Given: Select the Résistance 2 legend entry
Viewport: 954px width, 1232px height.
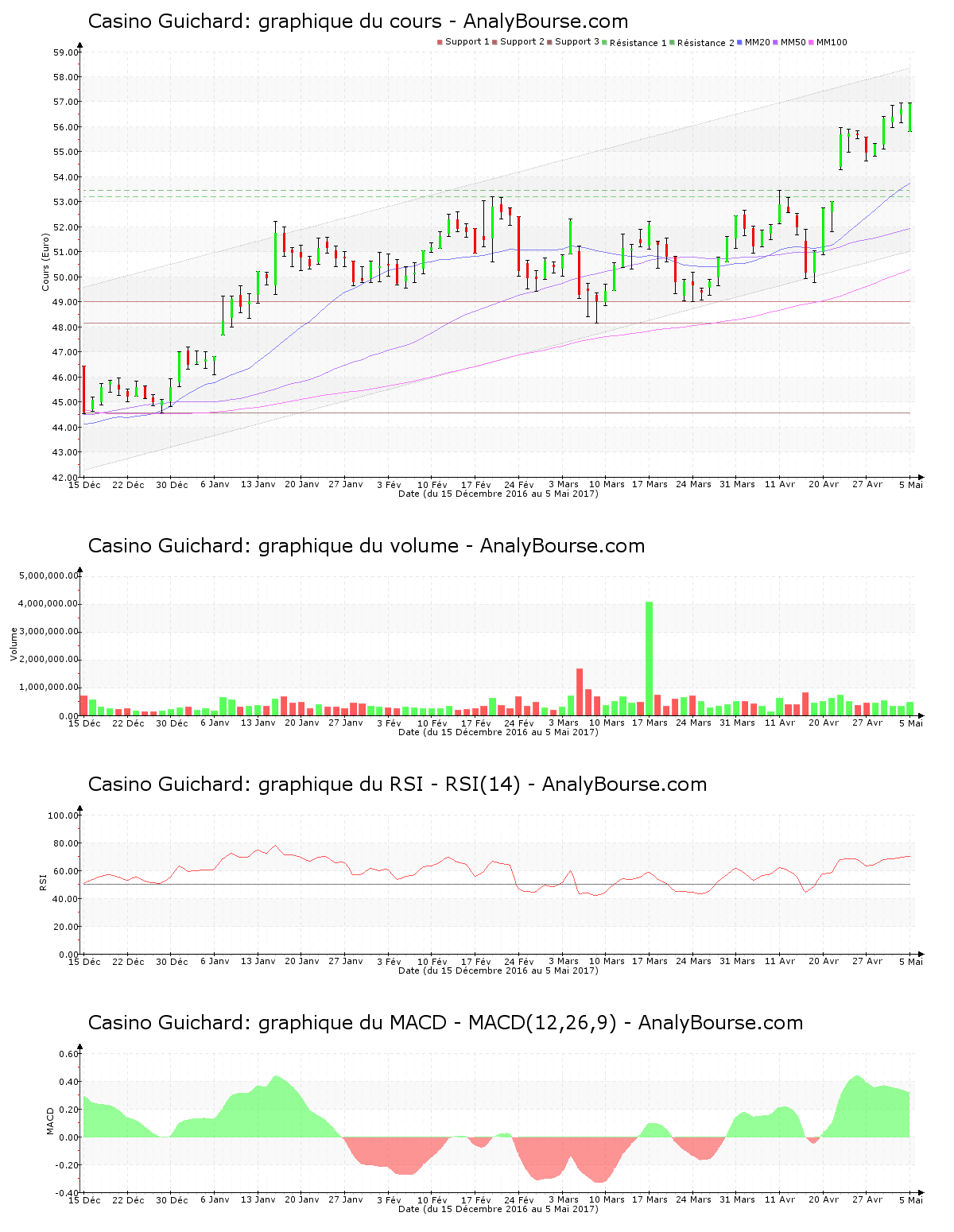Looking at the screenshot, I should (702, 43).
